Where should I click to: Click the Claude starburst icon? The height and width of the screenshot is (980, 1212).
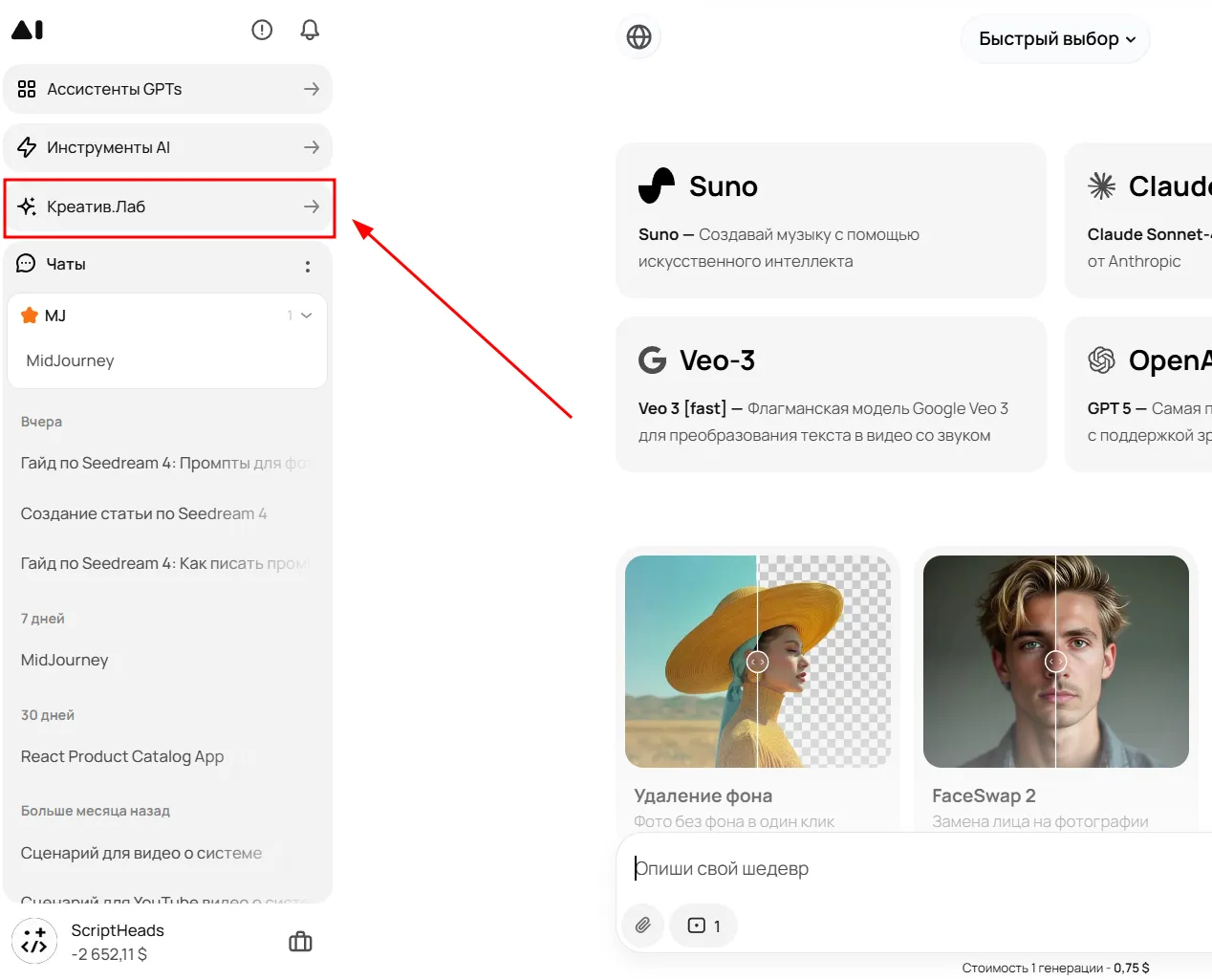(1102, 185)
